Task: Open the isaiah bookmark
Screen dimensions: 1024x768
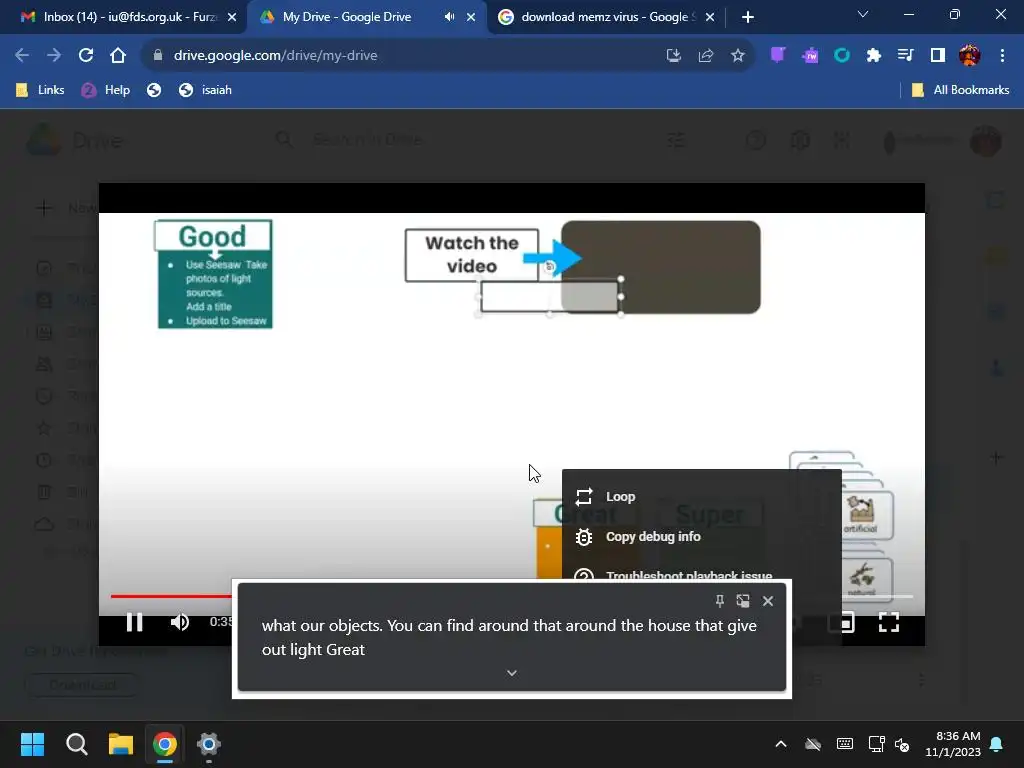Action: click(206, 90)
